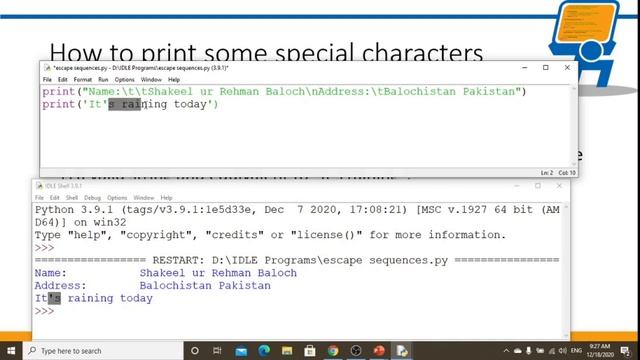The height and width of the screenshot is (360, 640).
Task: Click the IDLE Shell vertical scrollbar
Action: pos(566,271)
